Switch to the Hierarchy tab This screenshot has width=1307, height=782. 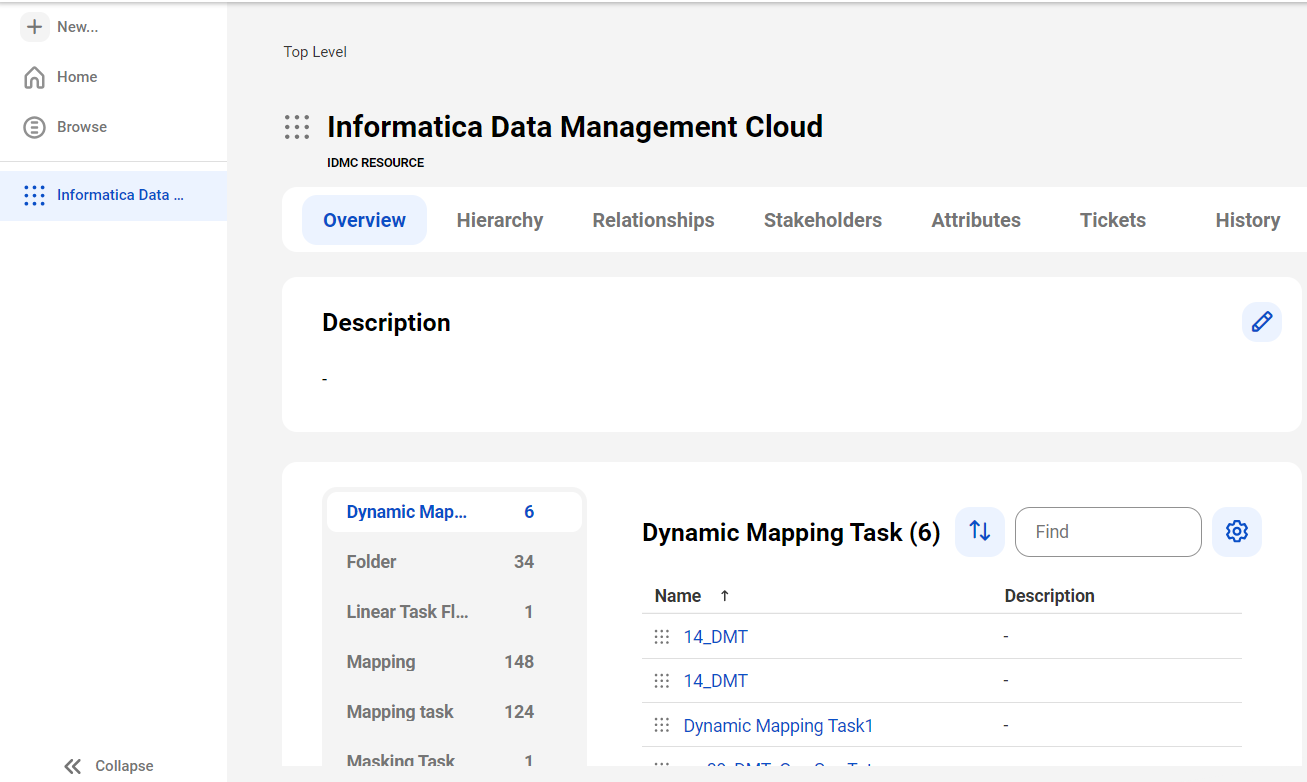pos(500,220)
